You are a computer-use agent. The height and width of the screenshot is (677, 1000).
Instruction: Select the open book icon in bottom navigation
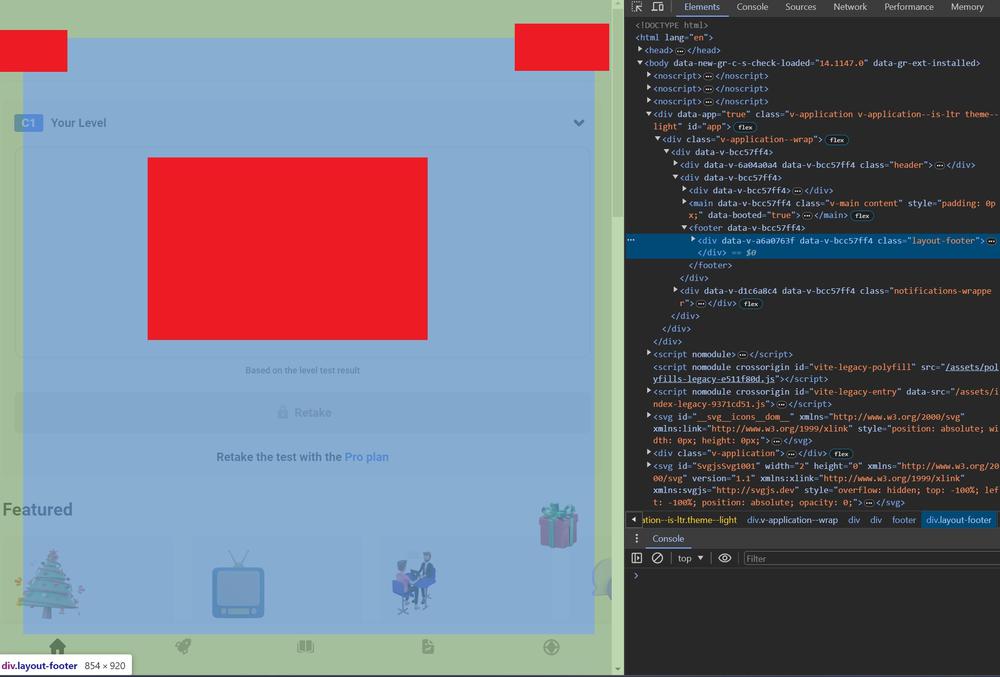click(x=305, y=647)
